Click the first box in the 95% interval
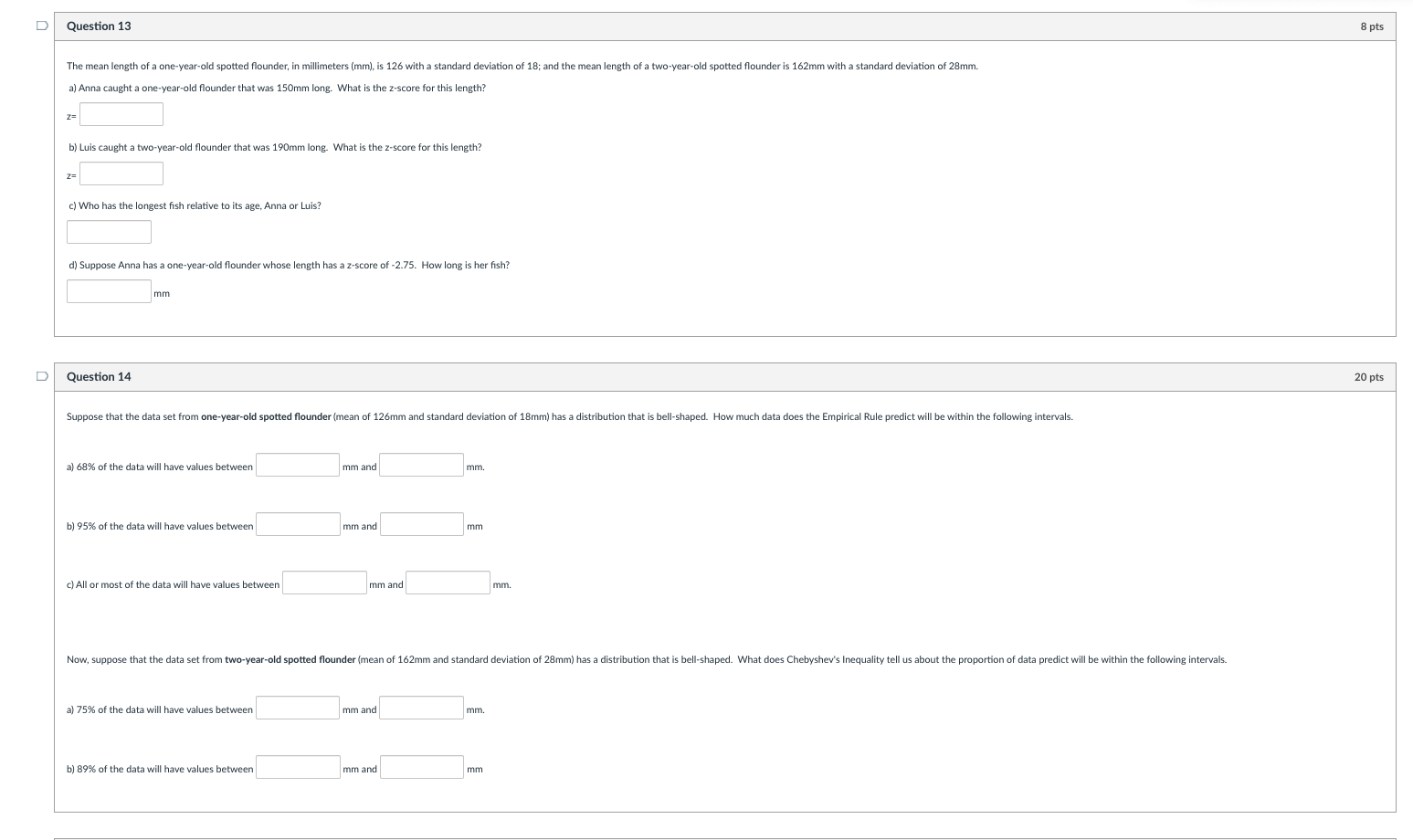The image size is (1413, 840). tap(297, 522)
